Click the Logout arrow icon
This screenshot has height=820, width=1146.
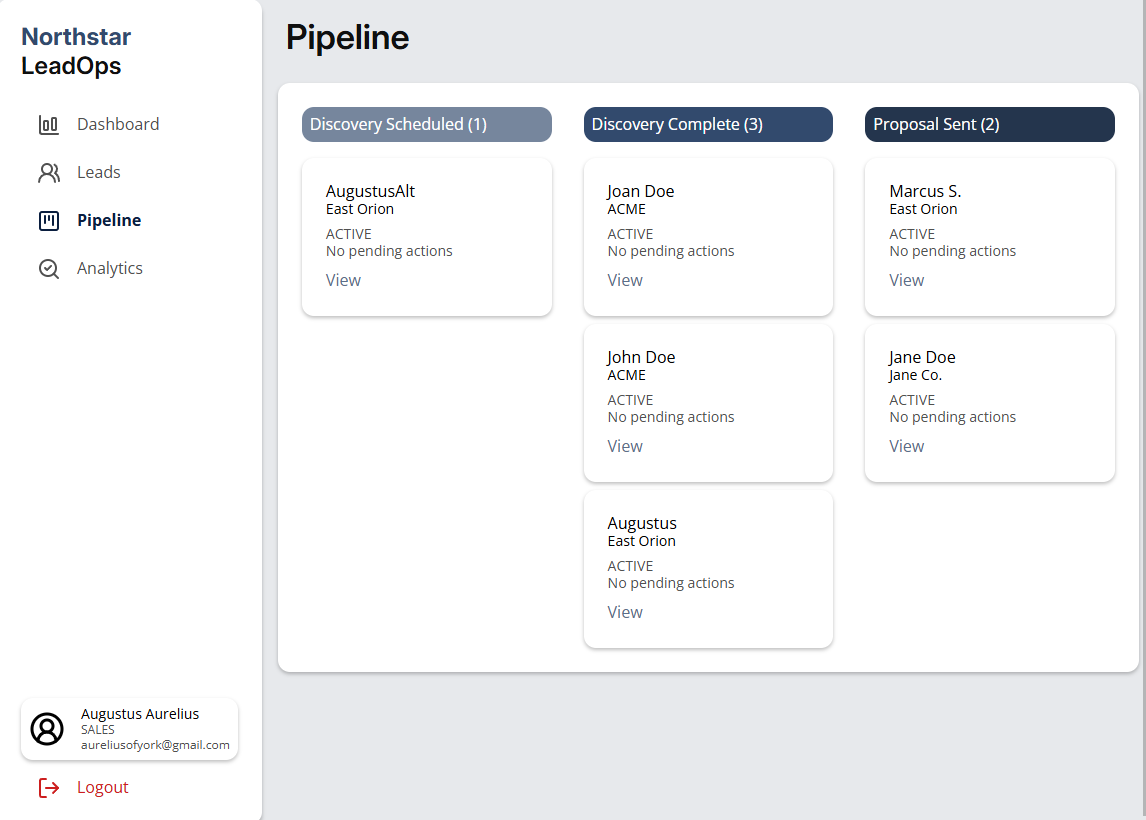48,787
